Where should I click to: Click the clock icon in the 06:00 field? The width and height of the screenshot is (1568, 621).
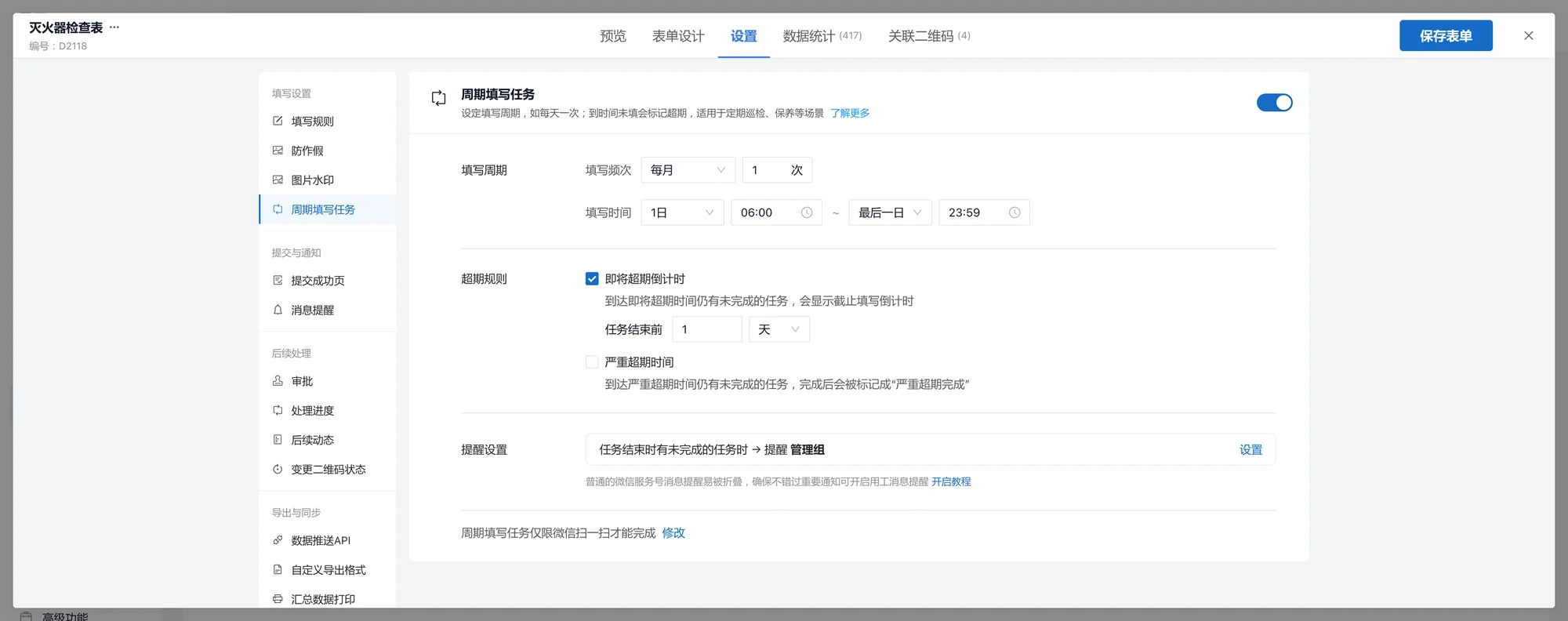point(807,212)
